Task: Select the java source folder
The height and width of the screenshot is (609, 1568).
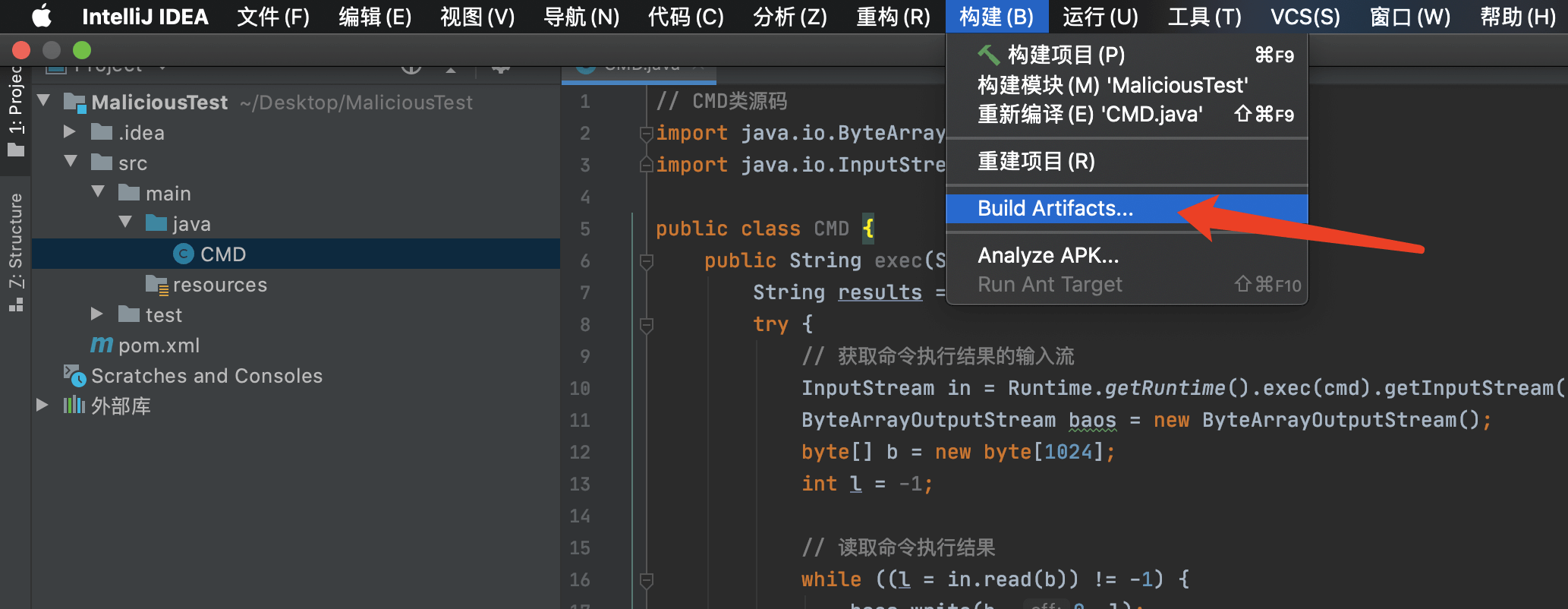Action: [x=191, y=224]
